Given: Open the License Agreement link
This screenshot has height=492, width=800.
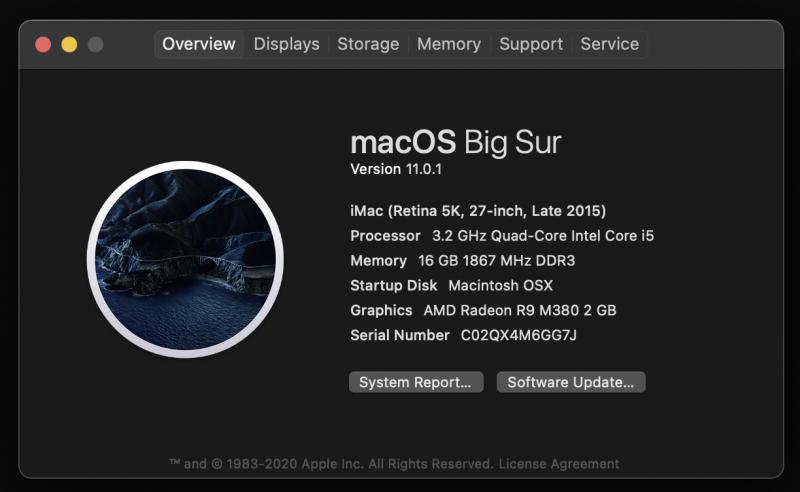Looking at the screenshot, I should (x=558, y=464).
